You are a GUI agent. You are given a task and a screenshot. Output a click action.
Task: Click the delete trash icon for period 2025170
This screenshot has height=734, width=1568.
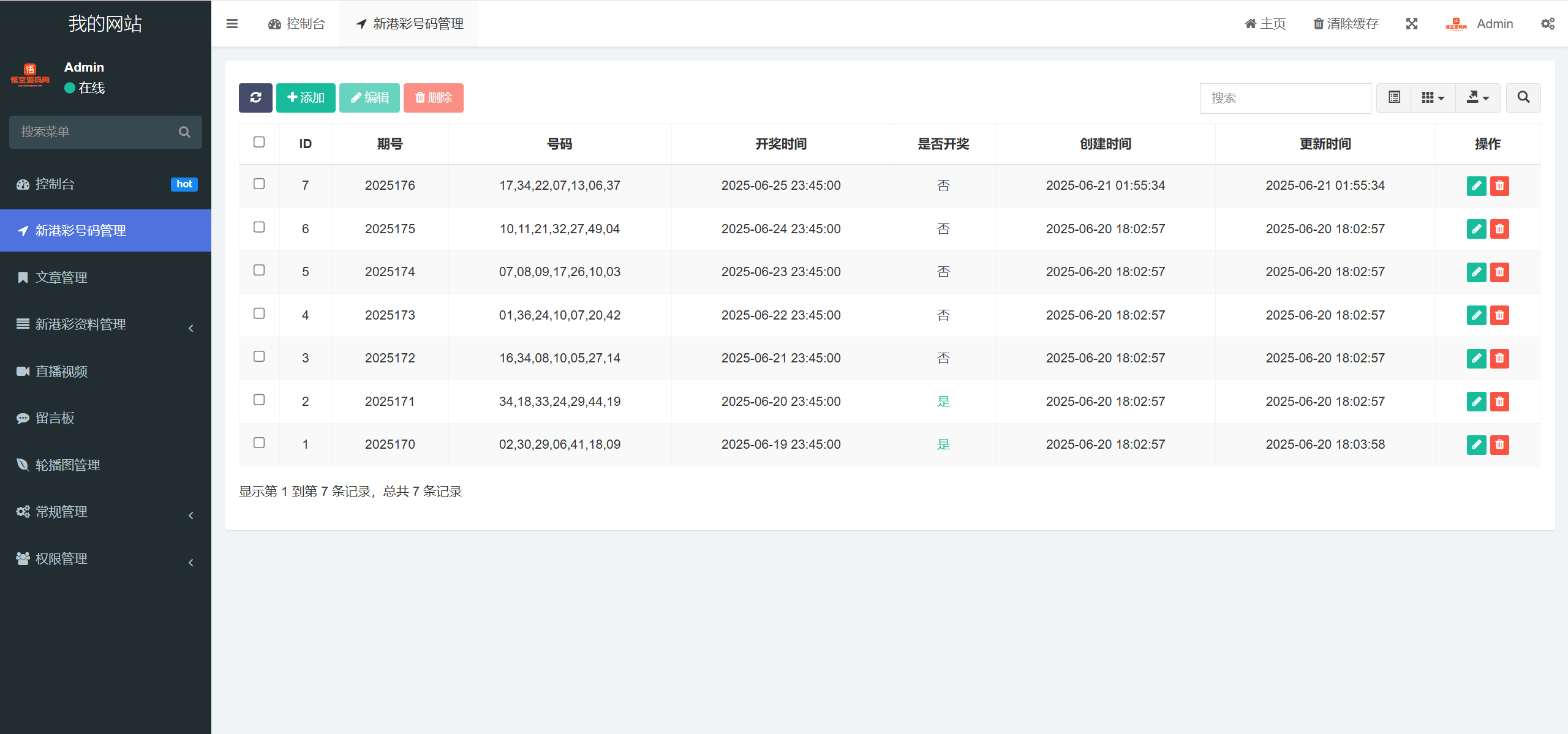pyautogui.click(x=1499, y=444)
